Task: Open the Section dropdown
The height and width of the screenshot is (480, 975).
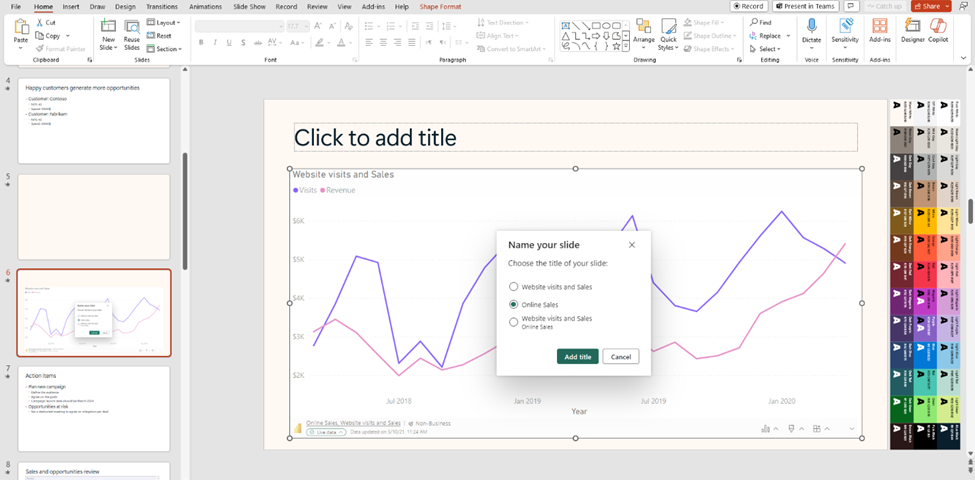Action: tap(180, 49)
